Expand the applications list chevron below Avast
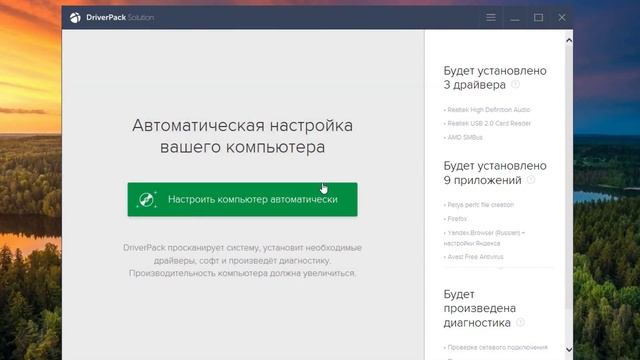The image size is (640, 360). (500, 269)
